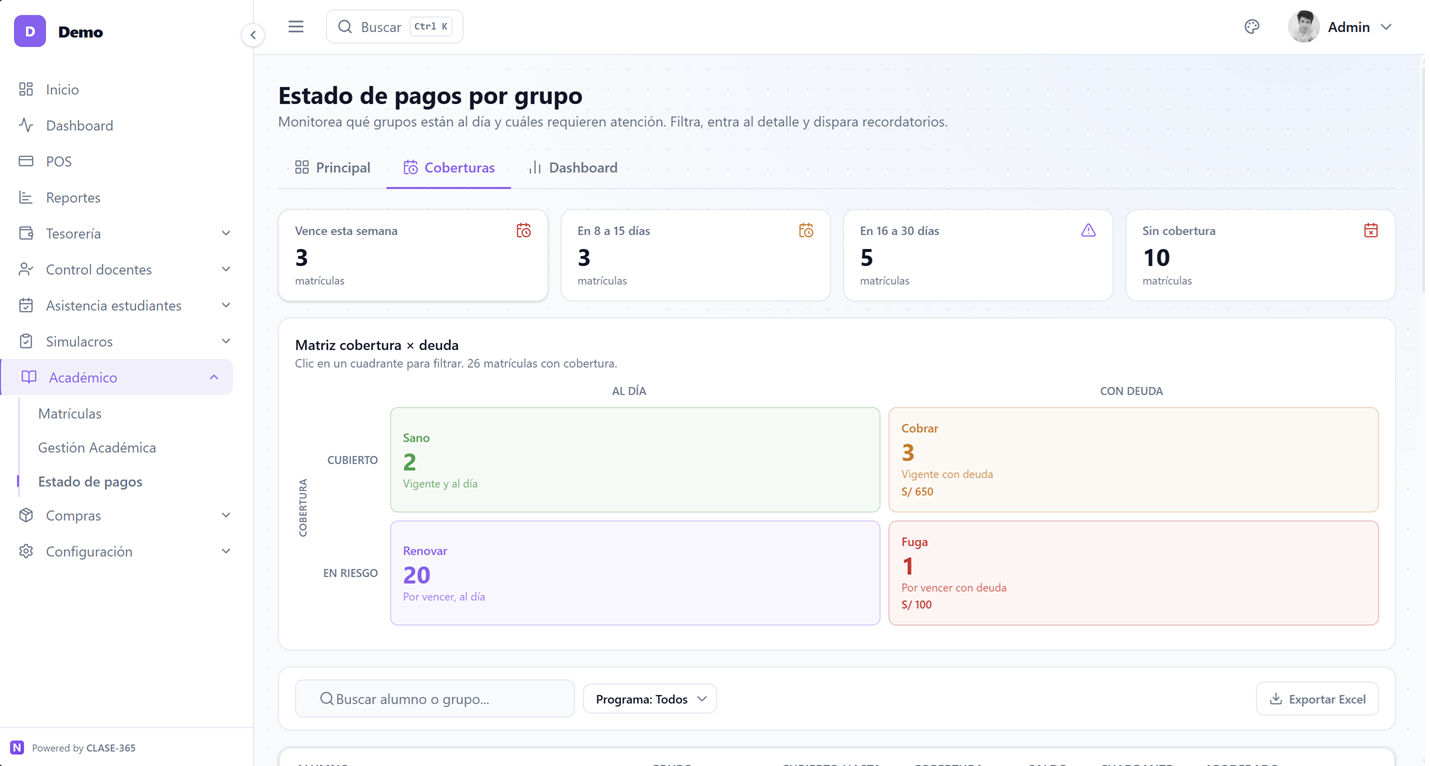Image resolution: width=1430 pixels, height=766 pixels.
Task: Select the Coberturas tab
Action: pos(449,168)
